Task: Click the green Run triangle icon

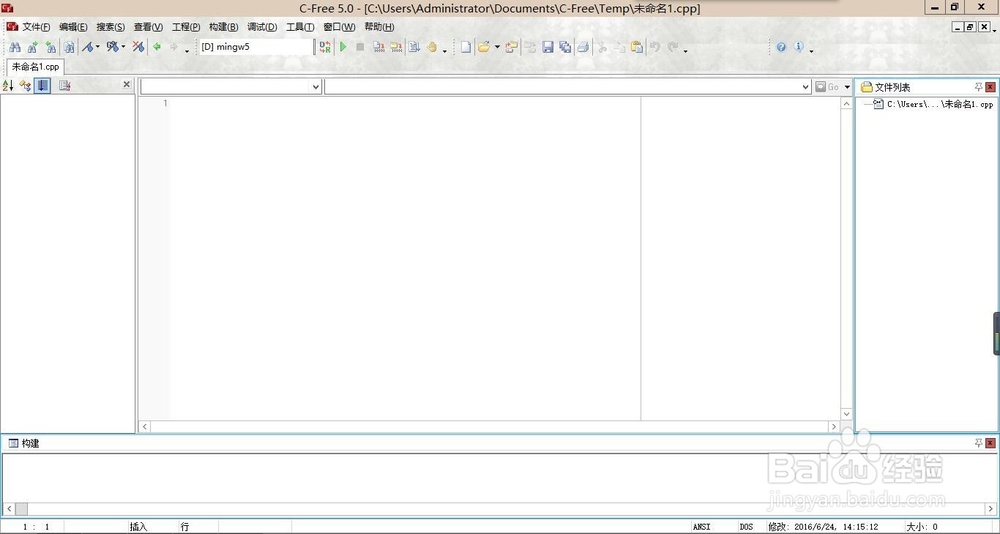Action: pyautogui.click(x=343, y=47)
